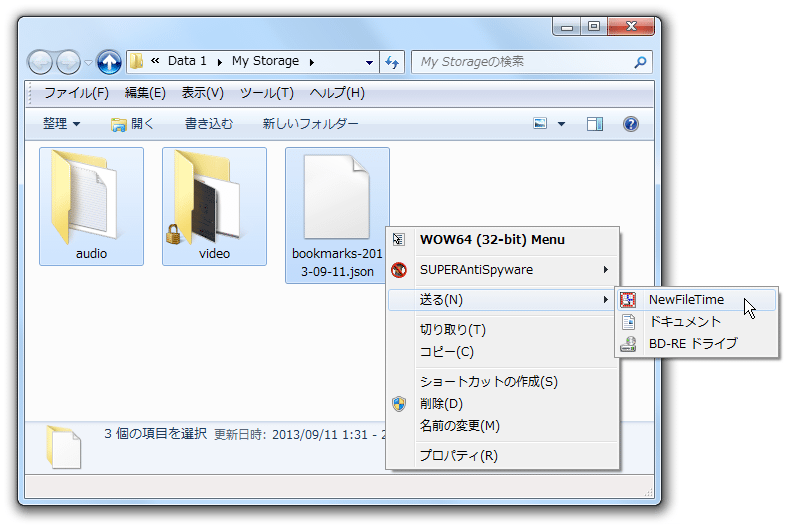Click the WOW64 menu icon
The image size is (788, 529).
399,240
